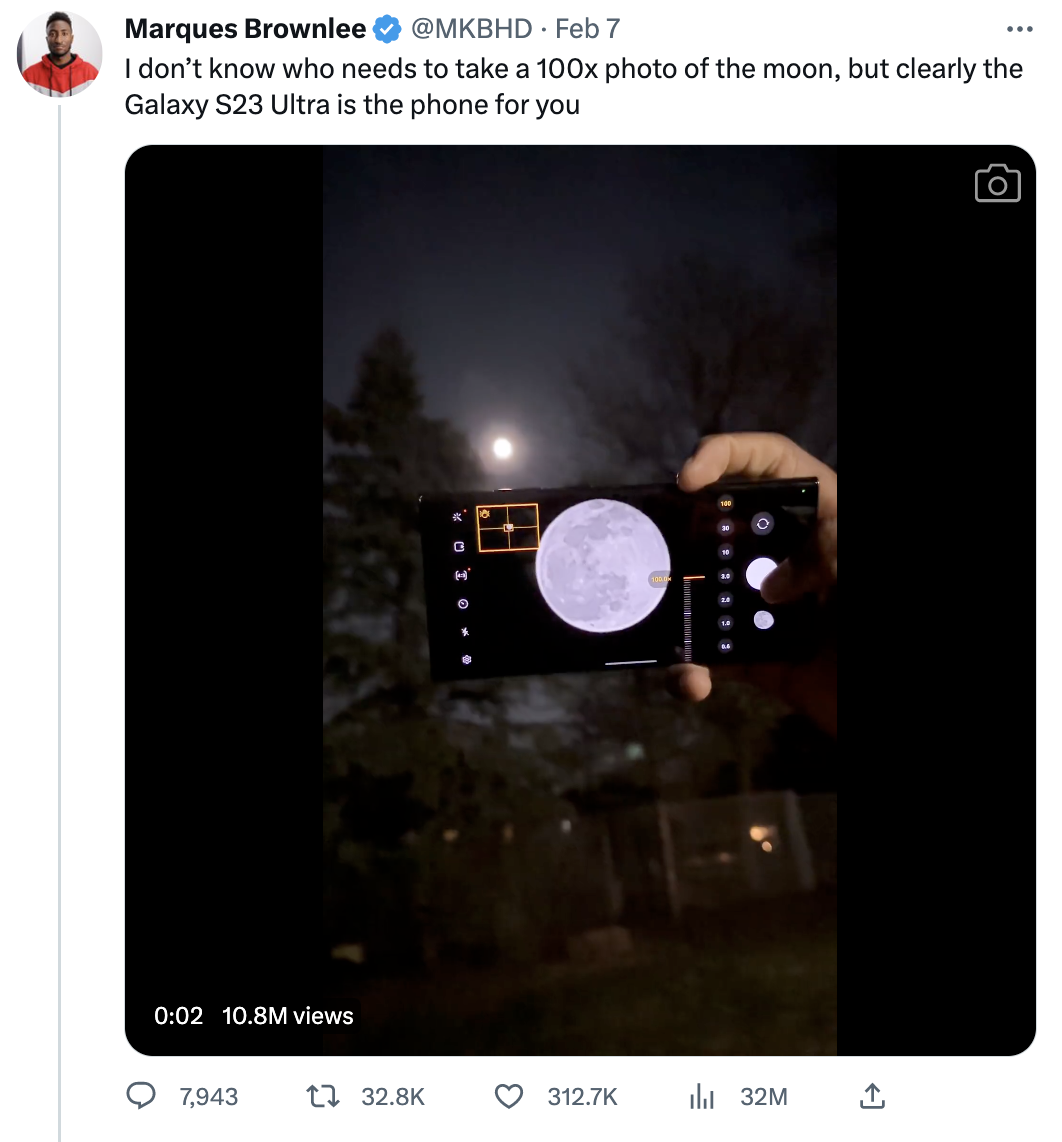
Task: Select the scene optimizer sparkle icon
Action: coord(458,517)
